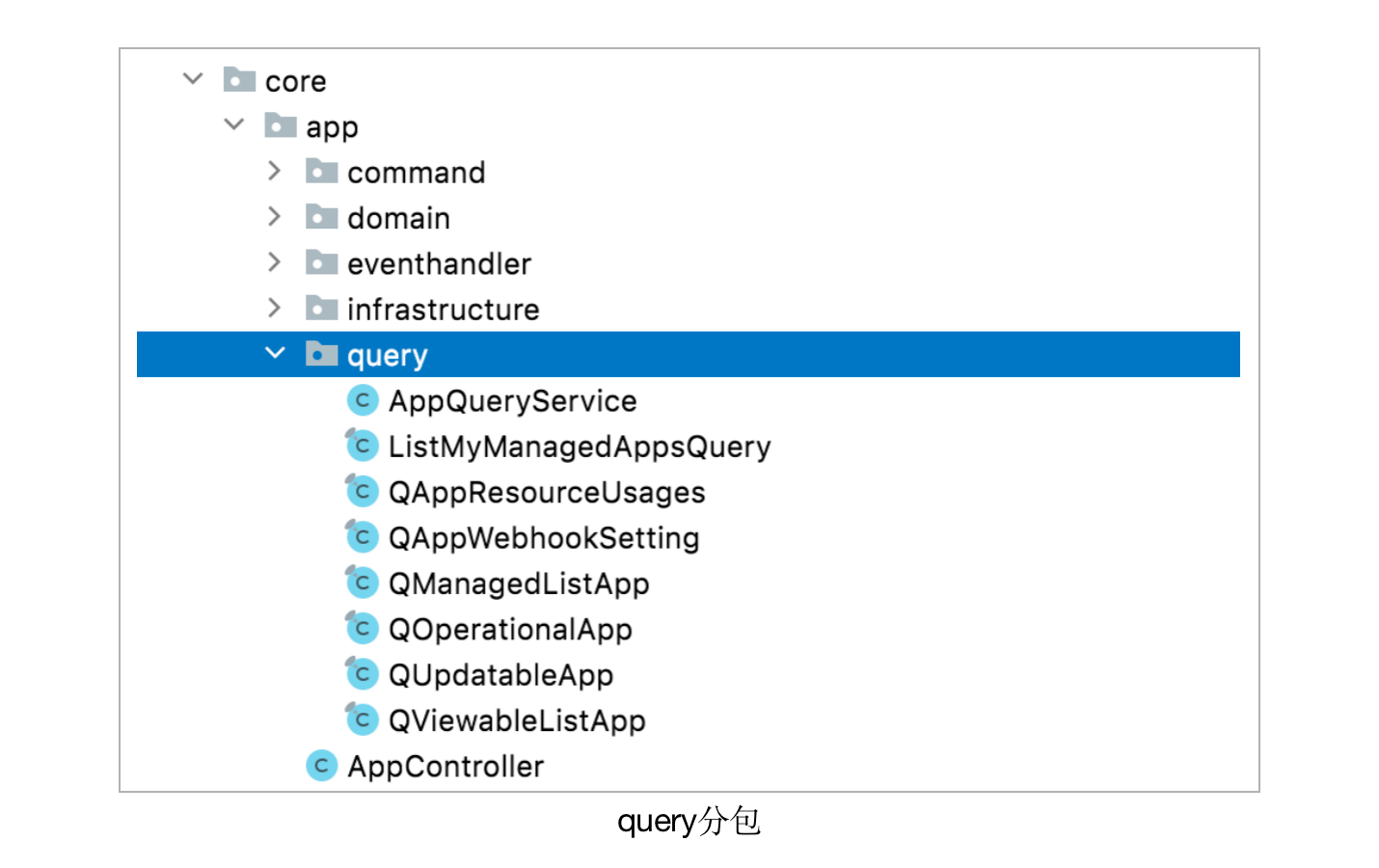Click the QManagedListApp class icon

[x=363, y=583]
